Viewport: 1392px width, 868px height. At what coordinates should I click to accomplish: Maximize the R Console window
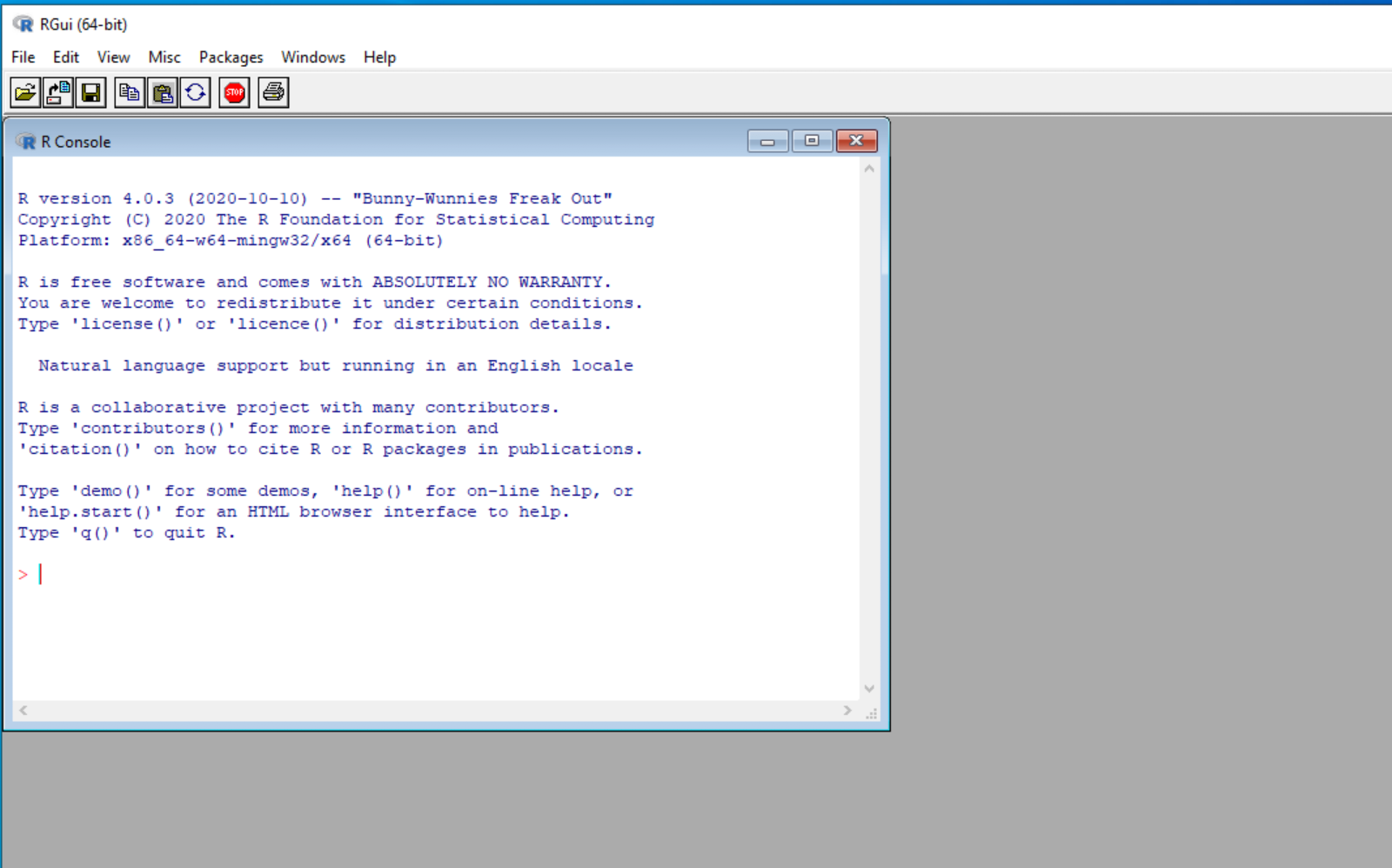coord(813,141)
